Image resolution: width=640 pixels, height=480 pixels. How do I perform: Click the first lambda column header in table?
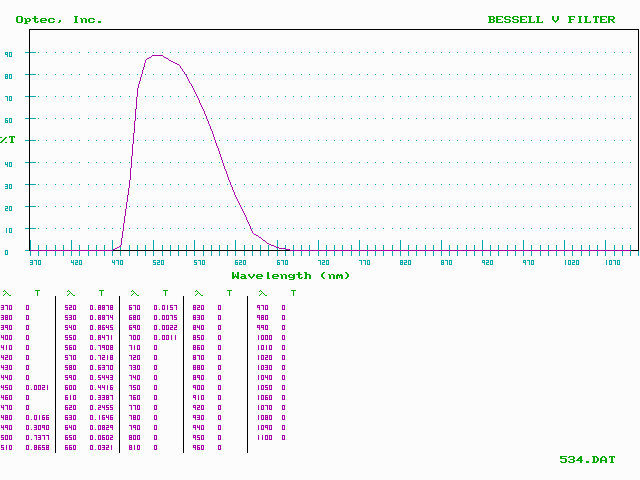(6, 293)
